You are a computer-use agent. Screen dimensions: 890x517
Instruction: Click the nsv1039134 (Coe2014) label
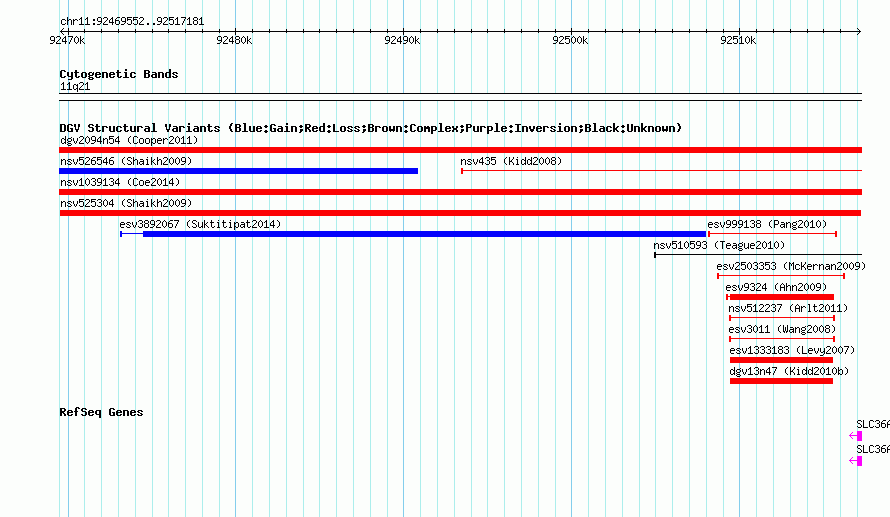(x=120, y=182)
